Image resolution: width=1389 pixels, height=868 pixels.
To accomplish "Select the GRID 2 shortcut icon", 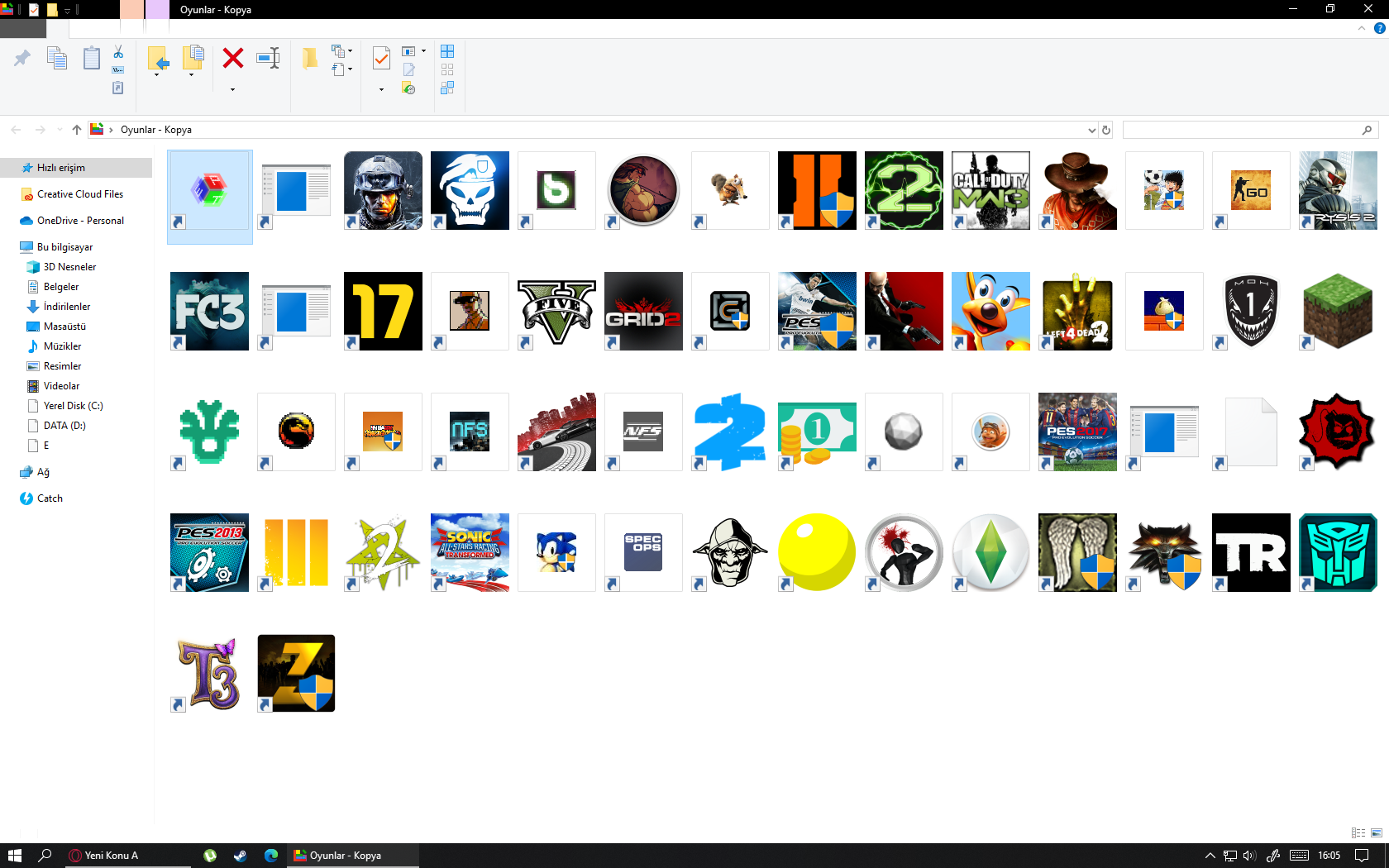I will point(643,311).
